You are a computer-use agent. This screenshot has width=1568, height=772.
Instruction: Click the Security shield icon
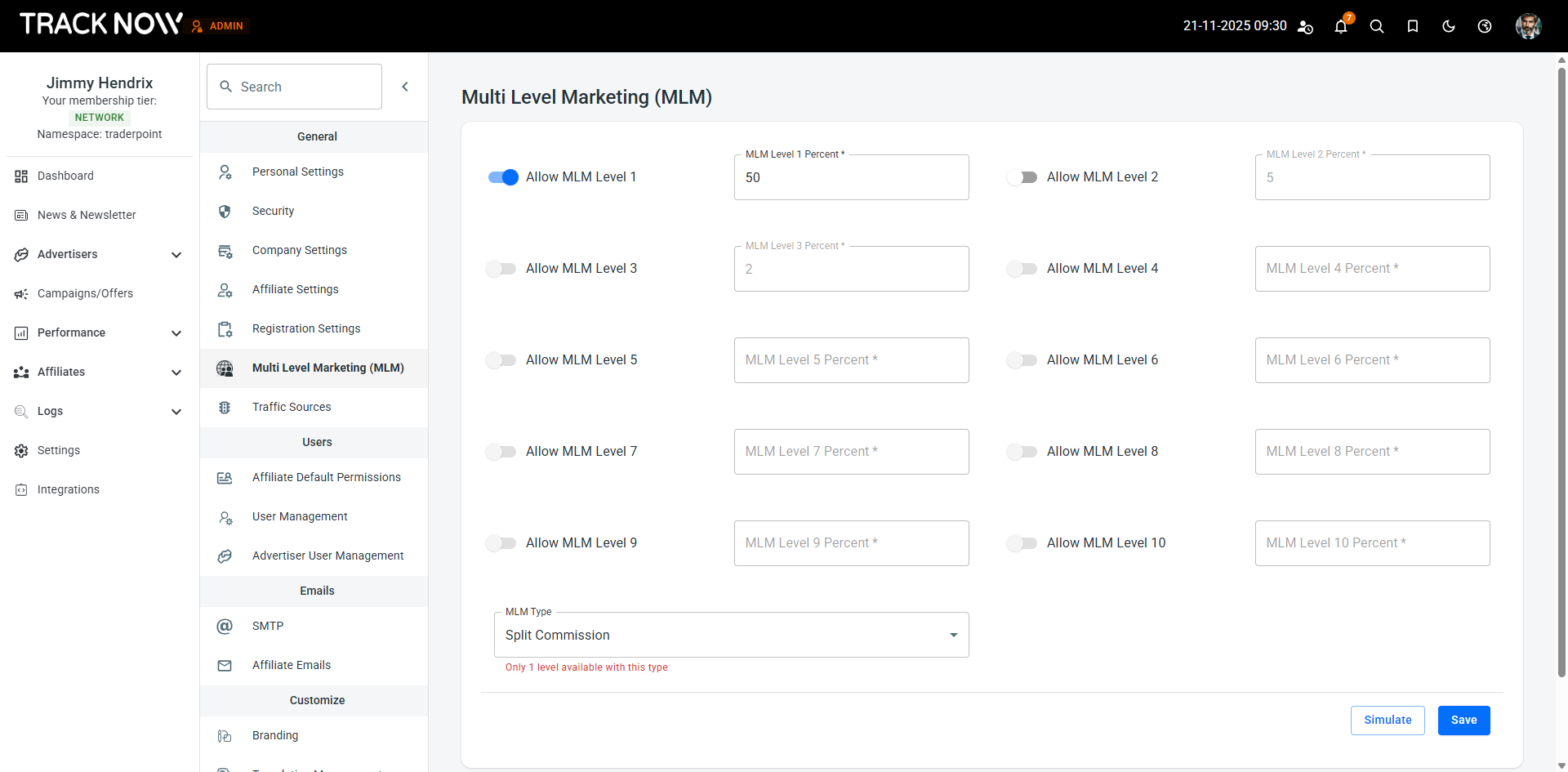[225, 211]
